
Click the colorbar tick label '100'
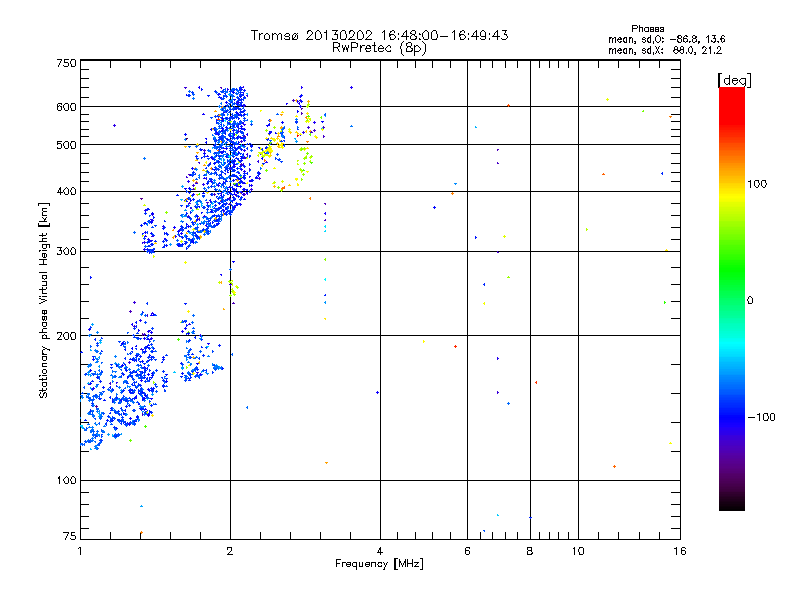pos(757,184)
